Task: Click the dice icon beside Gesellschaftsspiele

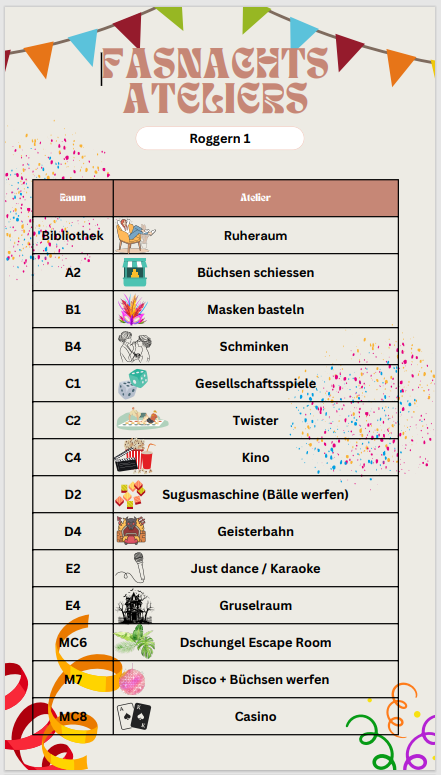Action: [133, 384]
